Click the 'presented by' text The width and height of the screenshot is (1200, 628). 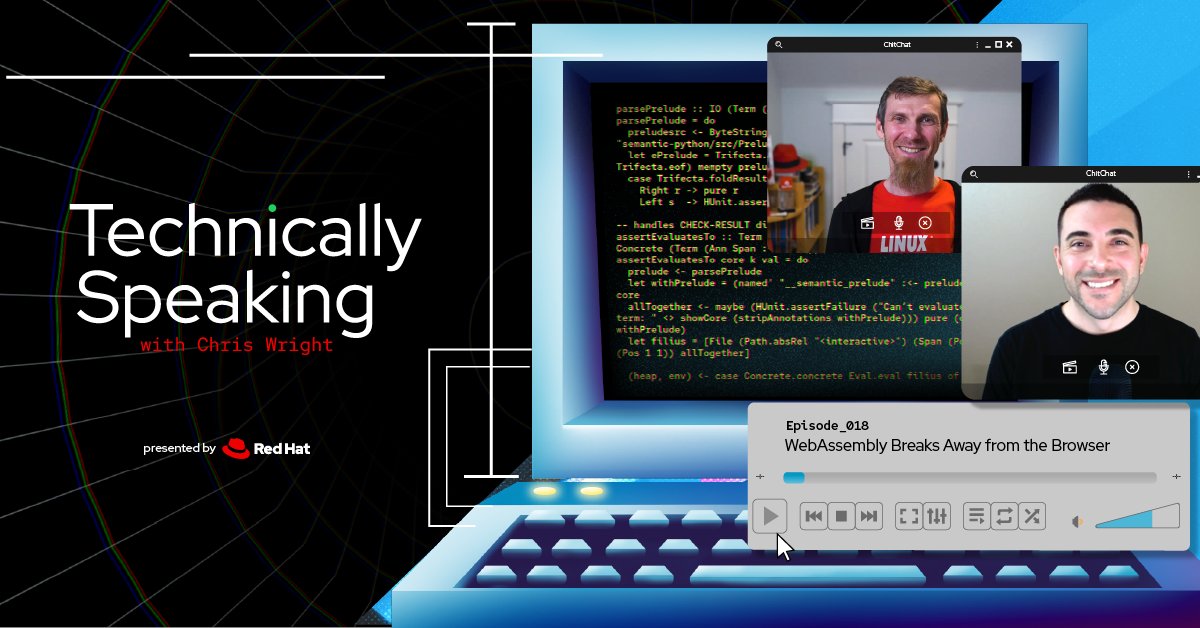coord(179,449)
